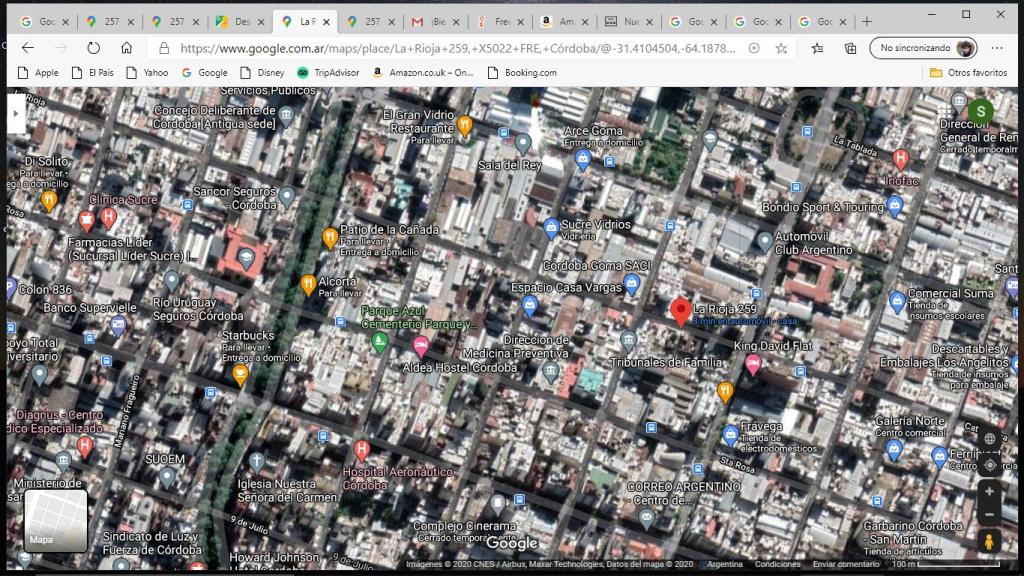Viewport: 1024px width, 576px height.
Task: Toggle the favorites star for this page
Action: coord(781,48)
